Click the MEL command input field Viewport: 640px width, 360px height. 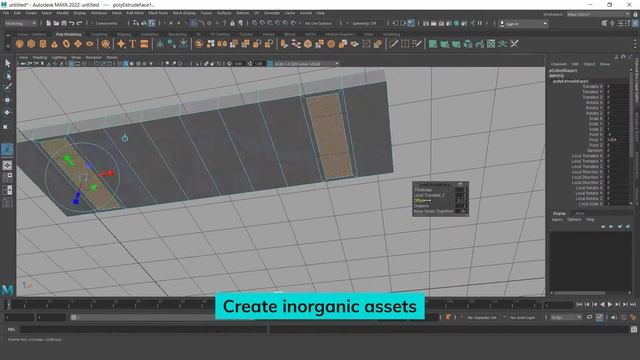(x=143, y=329)
